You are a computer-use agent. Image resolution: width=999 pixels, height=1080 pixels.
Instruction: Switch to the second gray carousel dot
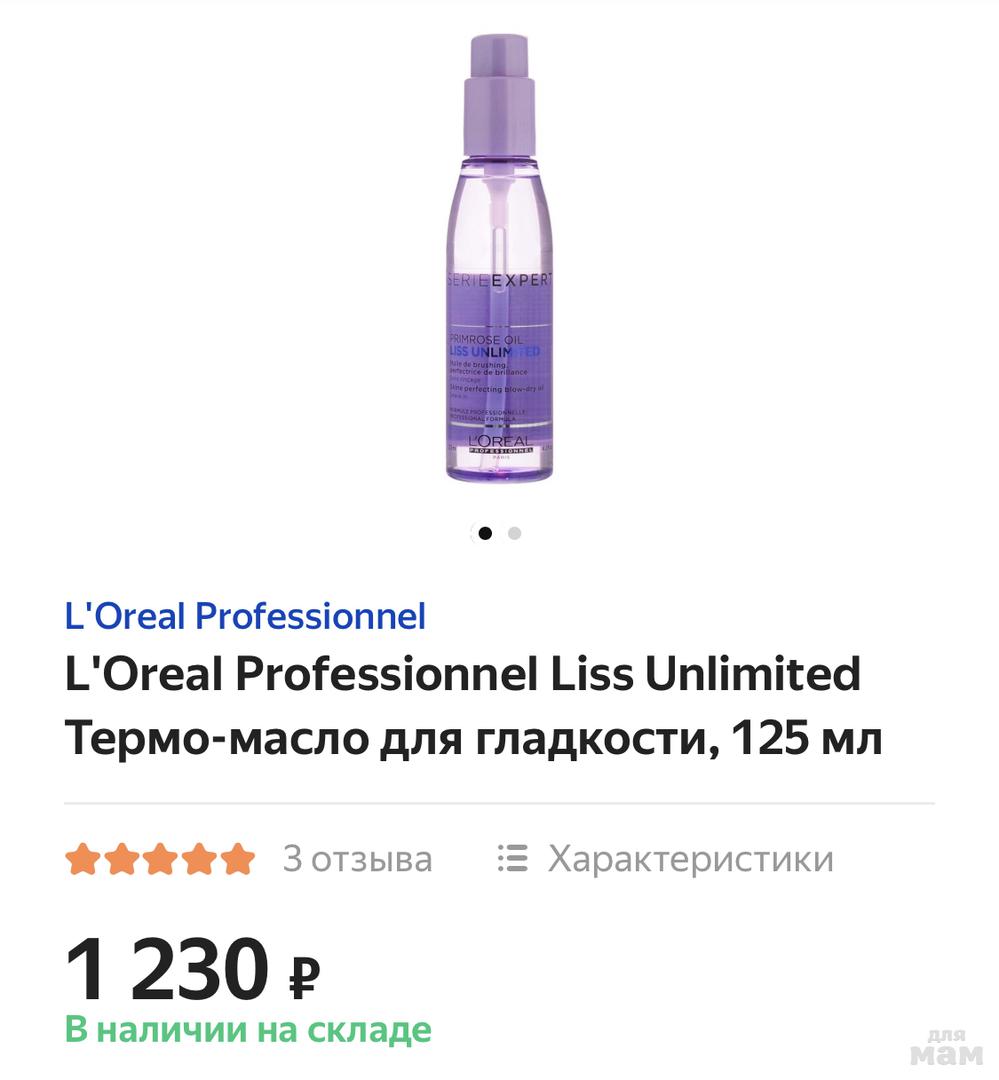tap(514, 533)
